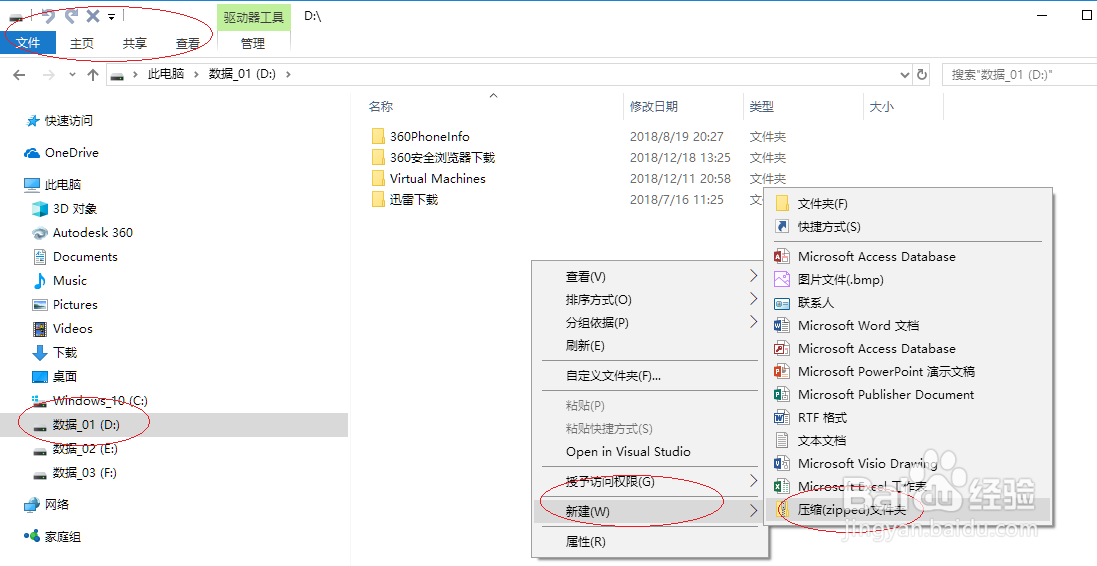Open 下载 in navigation pane

pos(64,352)
